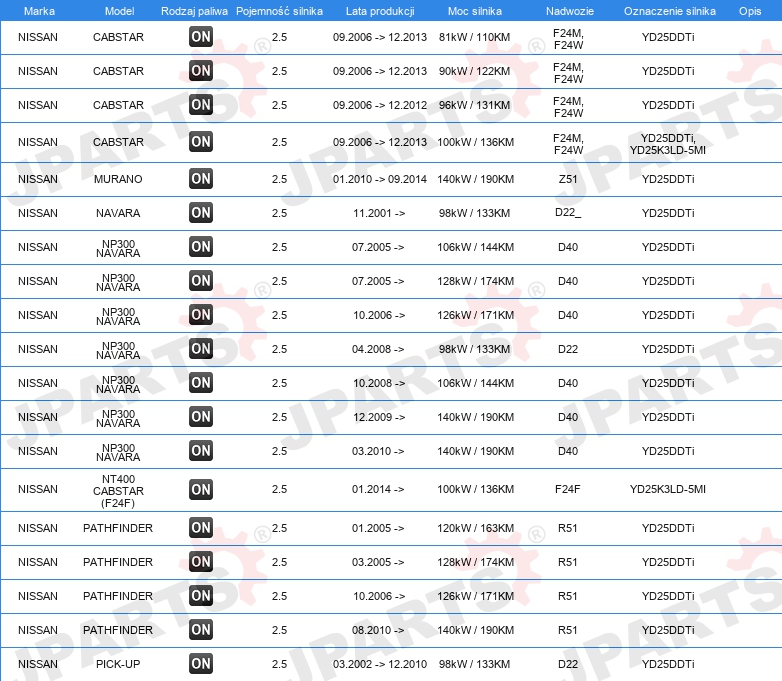
Task: Click the ON diesel icon in the MURANO row
Action: [x=201, y=179]
